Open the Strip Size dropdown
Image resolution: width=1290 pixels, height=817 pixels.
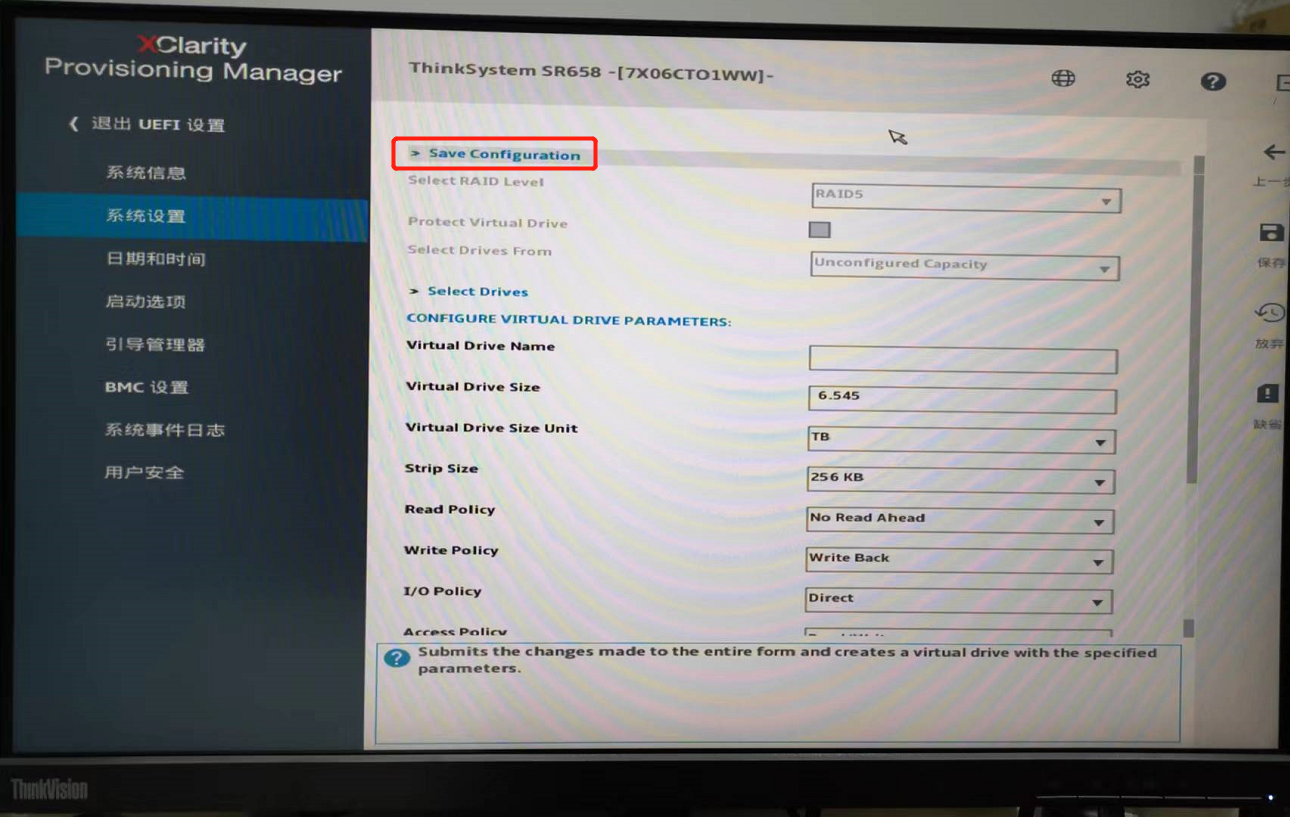[x=961, y=480]
